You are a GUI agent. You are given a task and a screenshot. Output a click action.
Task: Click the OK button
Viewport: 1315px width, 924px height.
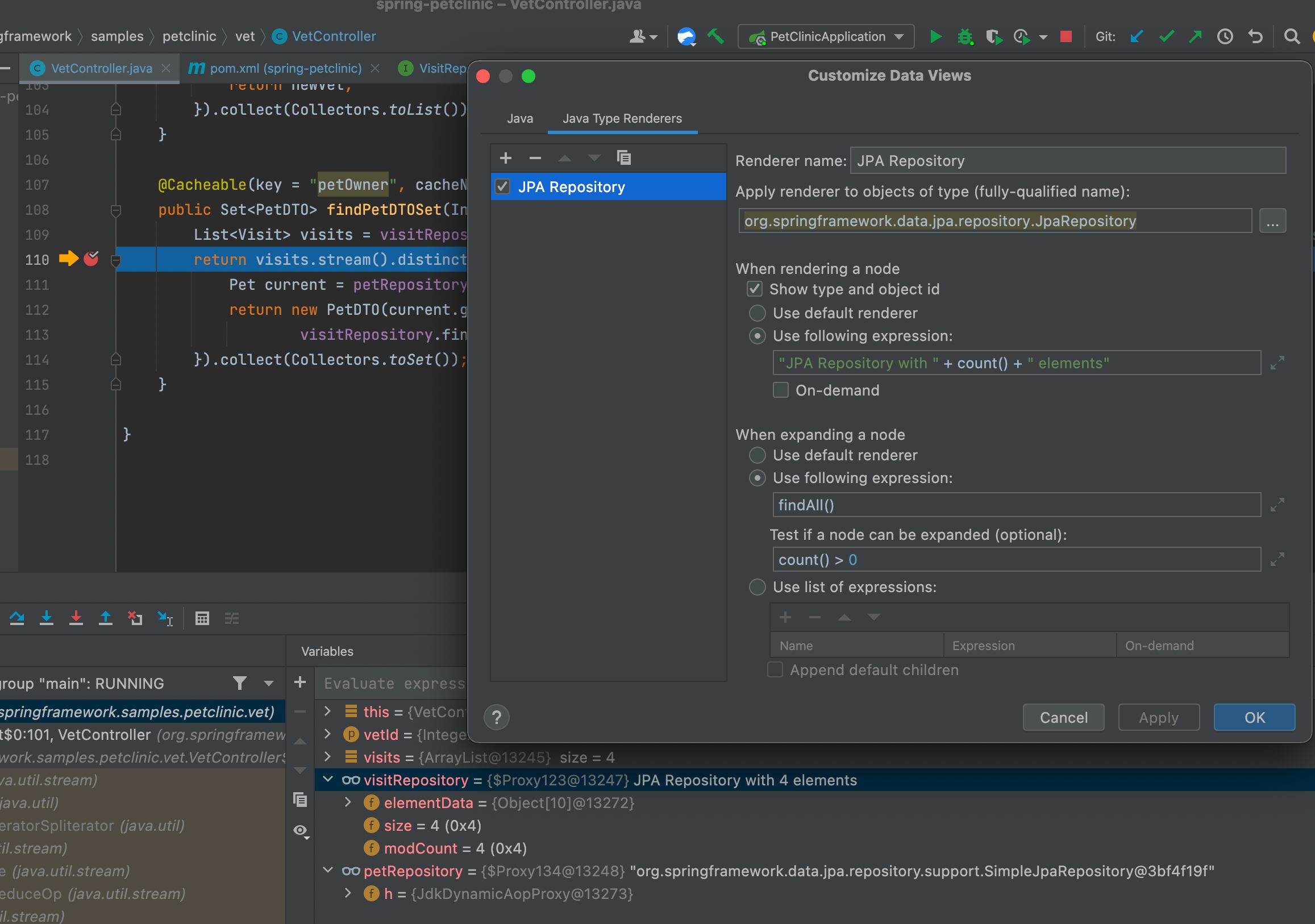1254,717
